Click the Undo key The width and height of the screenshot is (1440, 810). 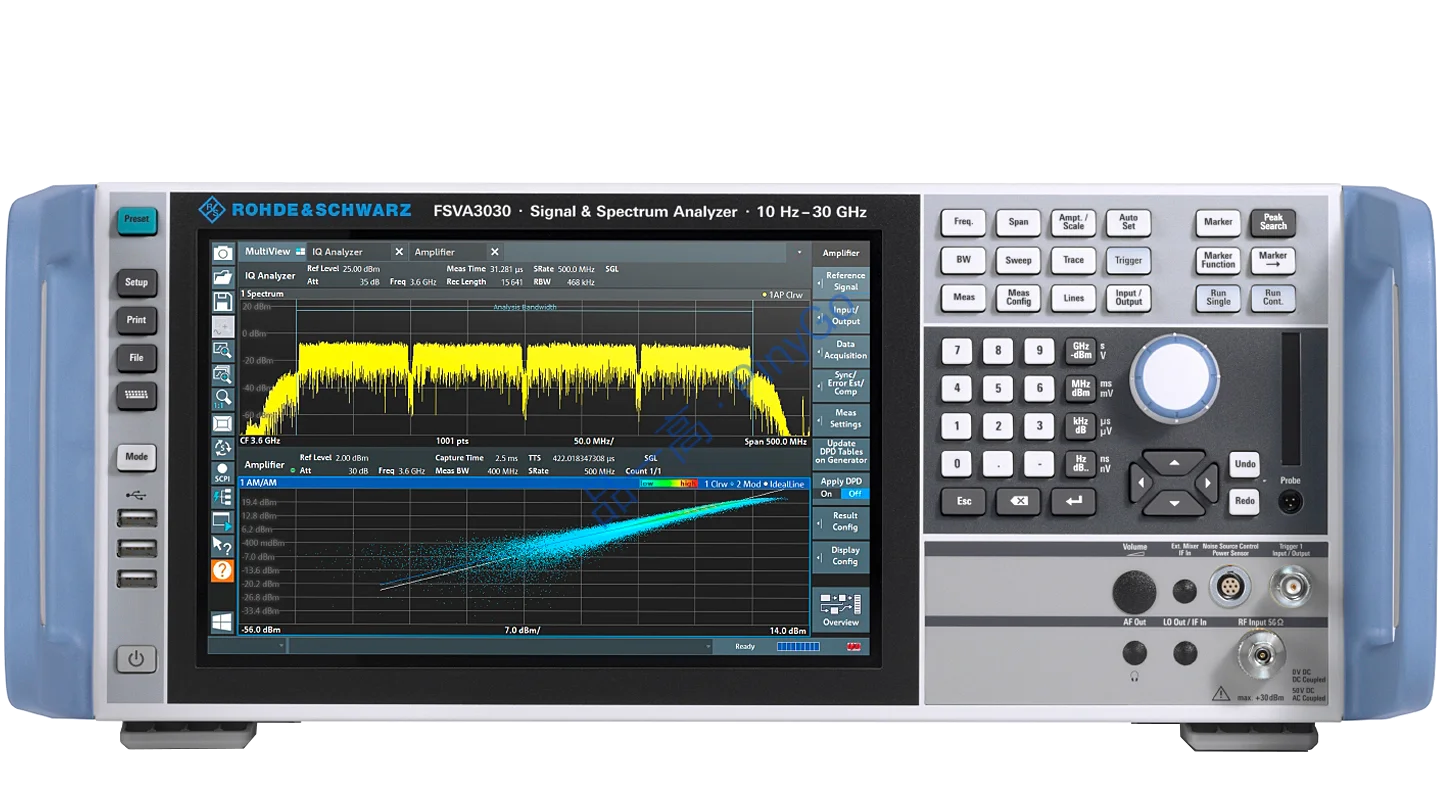[x=1244, y=464]
